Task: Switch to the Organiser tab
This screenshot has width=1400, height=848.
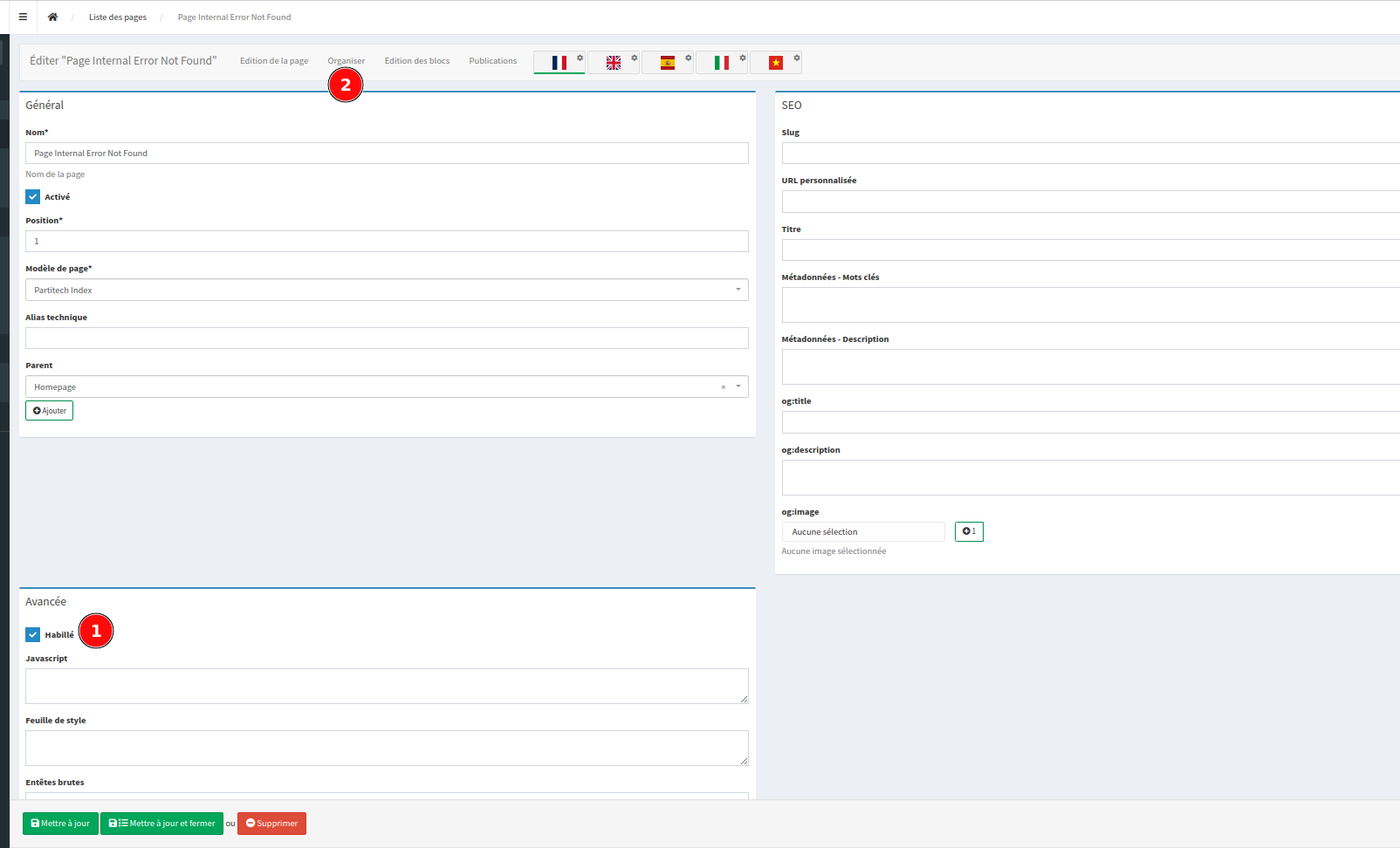Action: tap(346, 61)
